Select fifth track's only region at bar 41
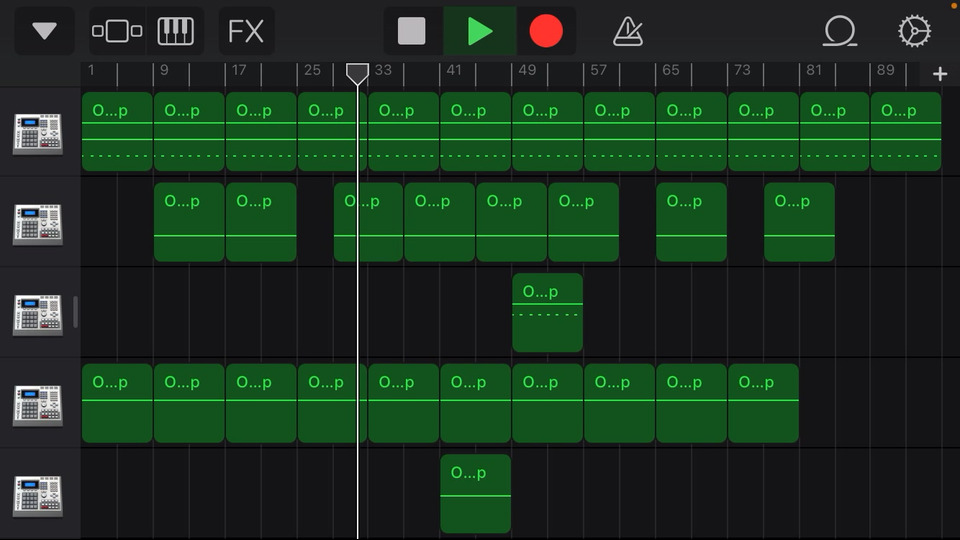The width and height of the screenshot is (960, 540). [x=476, y=494]
